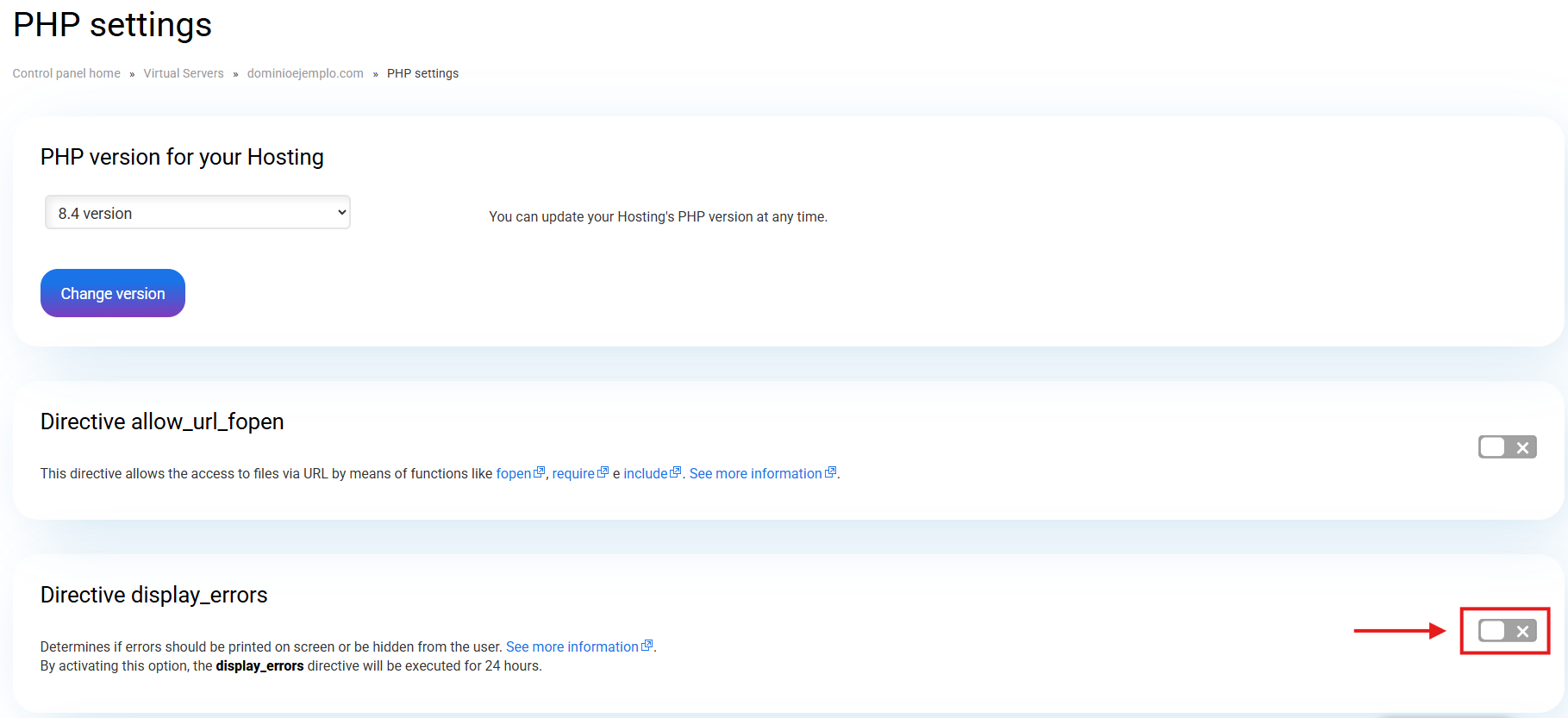The width and height of the screenshot is (1568, 718).
Task: Click the PHP settings page title
Action: point(113,25)
